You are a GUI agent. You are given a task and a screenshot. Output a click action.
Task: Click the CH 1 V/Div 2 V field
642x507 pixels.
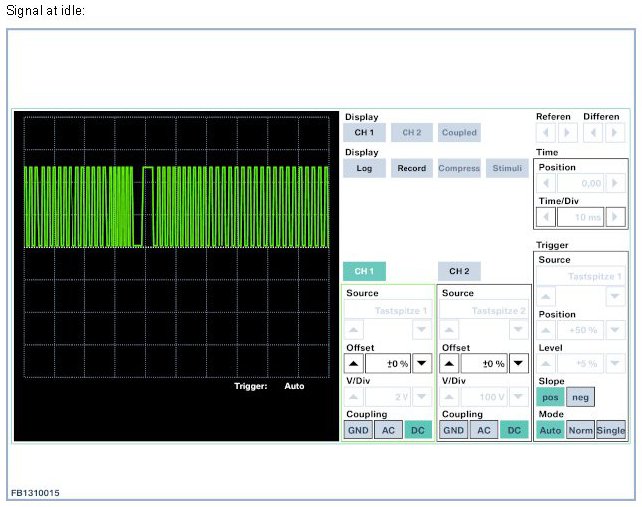(x=388, y=397)
